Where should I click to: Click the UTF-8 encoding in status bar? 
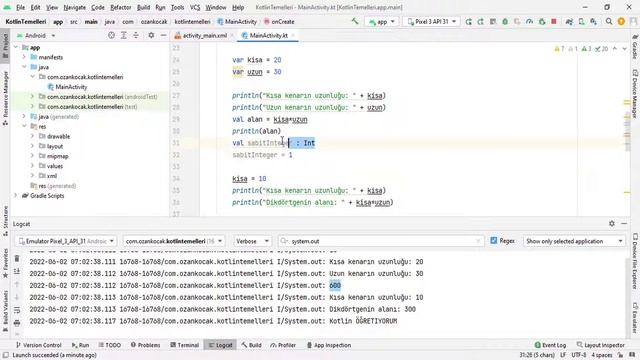tap(579, 355)
